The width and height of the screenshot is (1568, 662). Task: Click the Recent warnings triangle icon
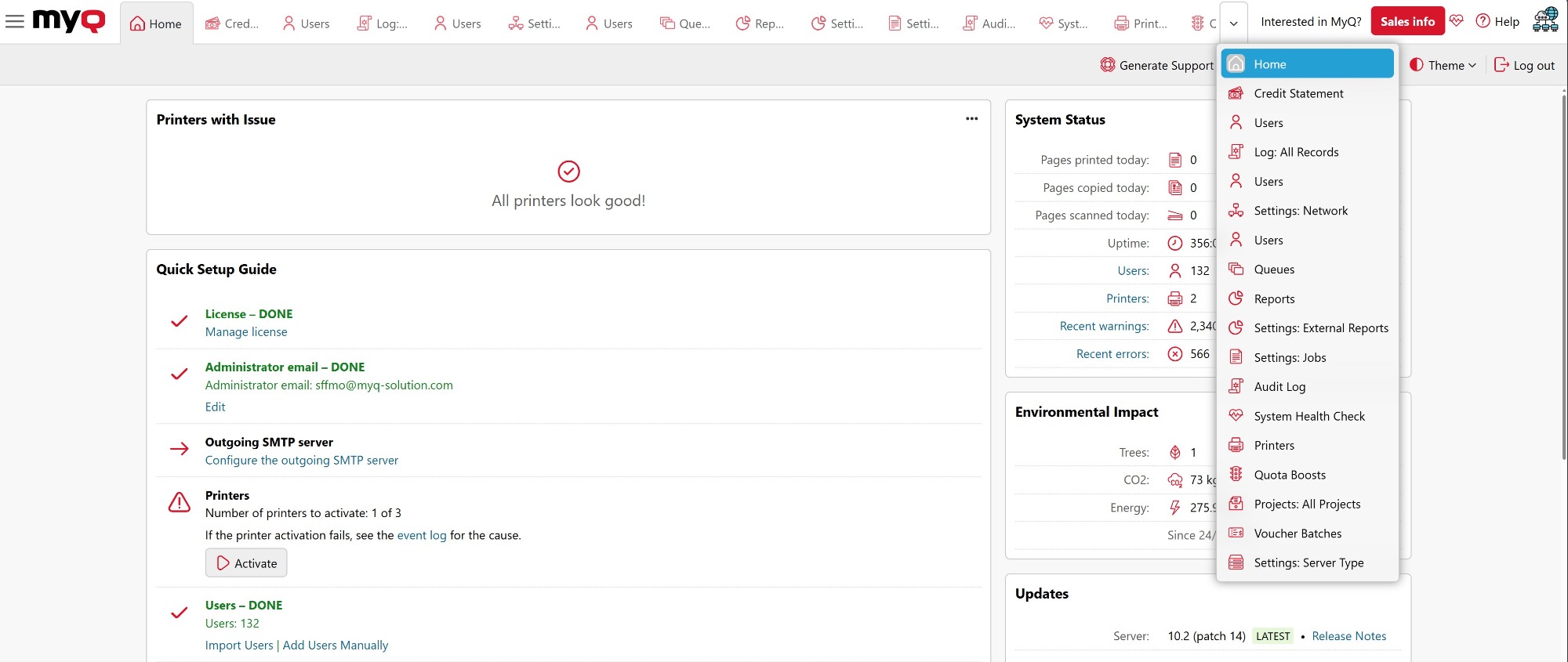click(1174, 326)
